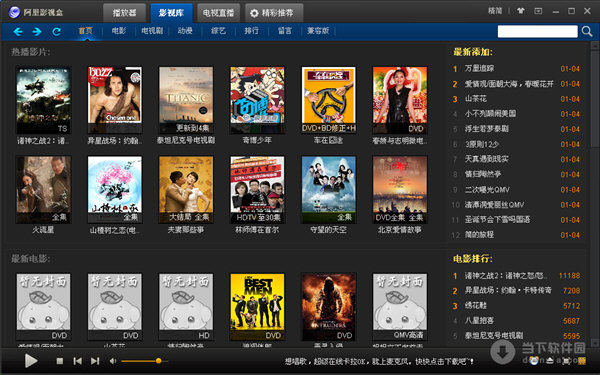Start playback with the Play button
This screenshot has width=600, height=375.
[x=31, y=360]
